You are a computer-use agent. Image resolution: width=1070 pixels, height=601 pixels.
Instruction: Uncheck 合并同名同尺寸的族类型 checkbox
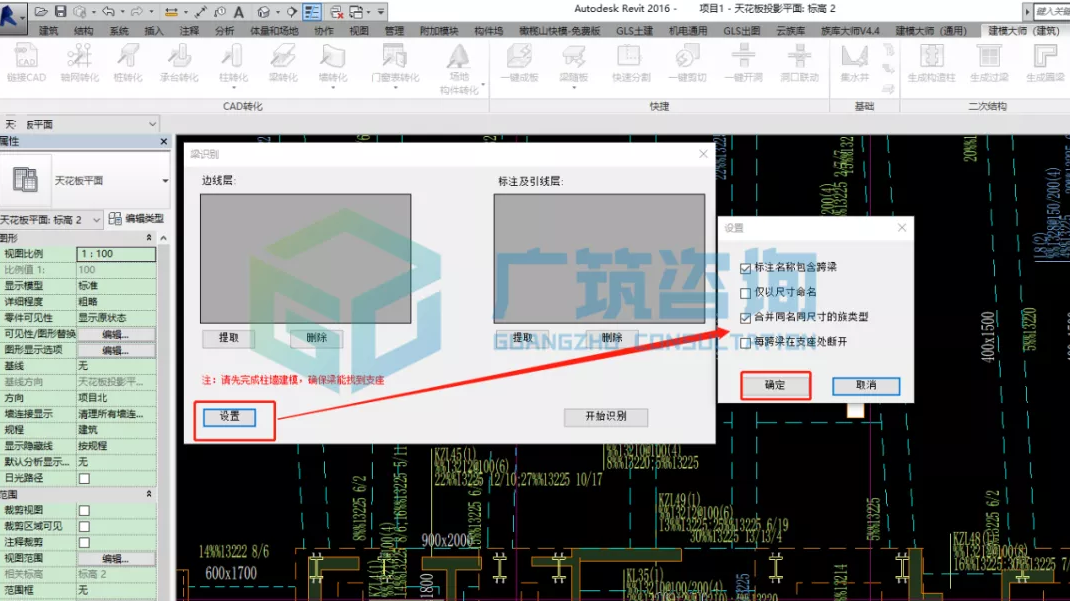[745, 317]
